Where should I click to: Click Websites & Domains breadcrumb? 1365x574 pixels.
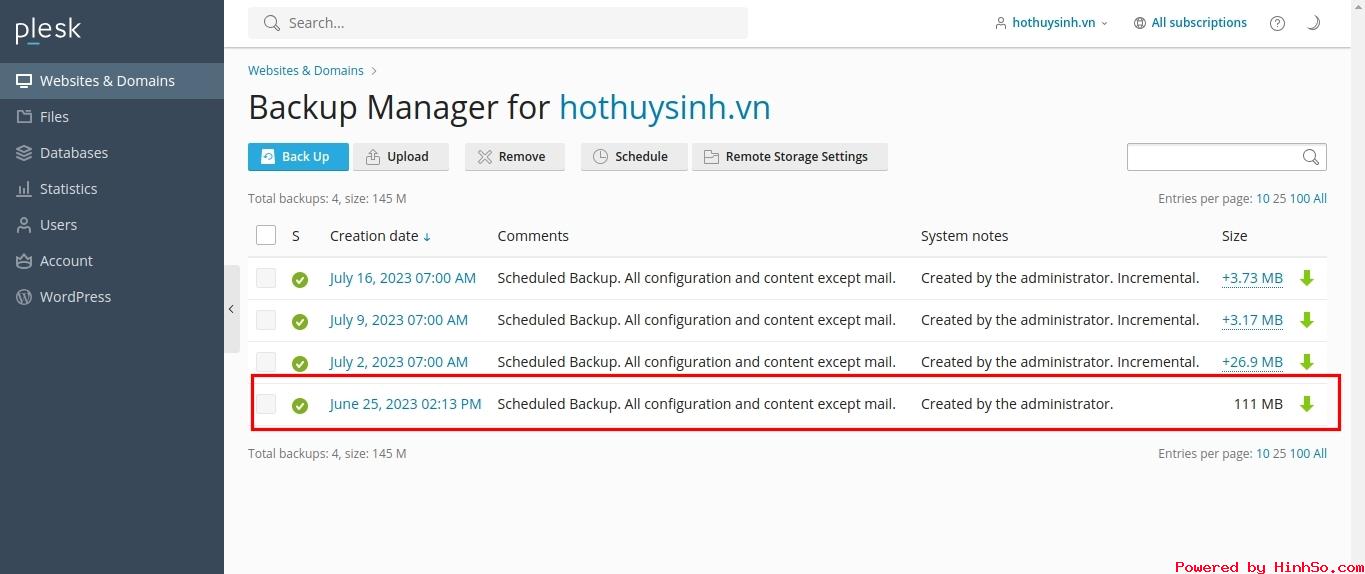click(x=306, y=71)
